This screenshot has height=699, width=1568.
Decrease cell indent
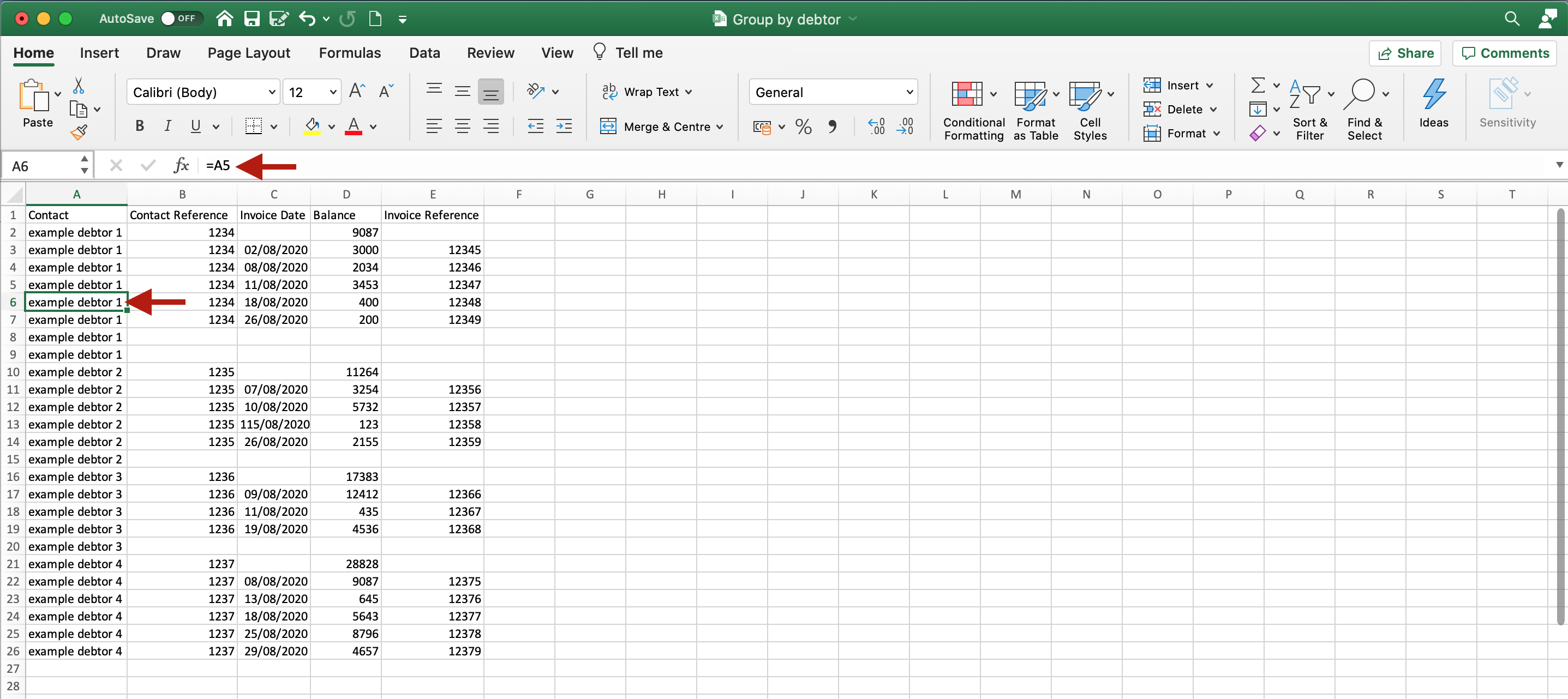(x=536, y=126)
